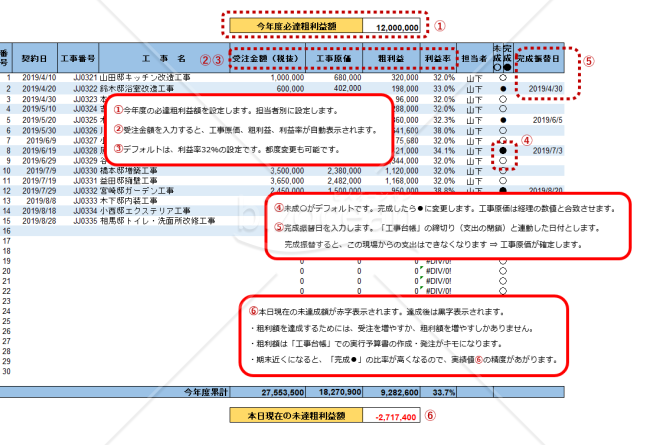Toggle the status circle in row 21
This screenshot has width=650, height=445.
[503, 281]
